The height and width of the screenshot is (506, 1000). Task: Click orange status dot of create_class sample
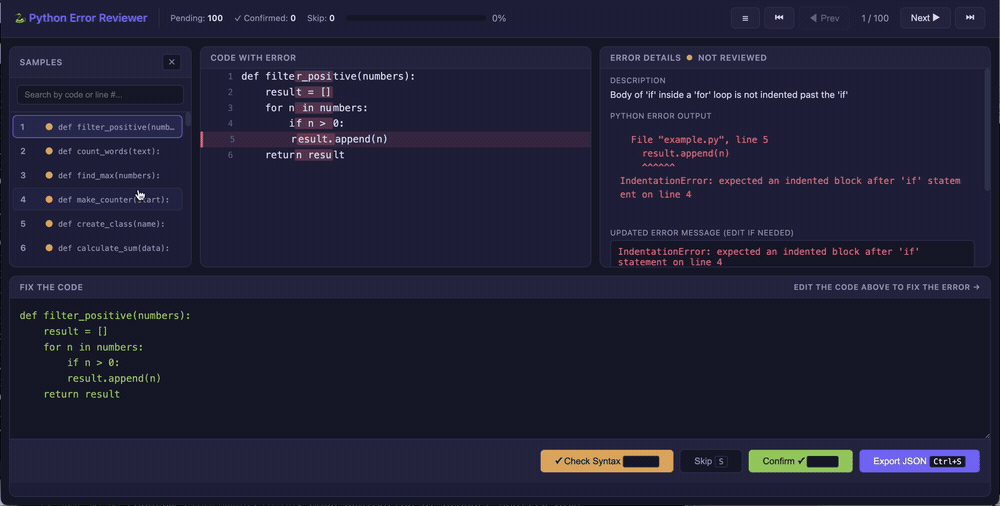(x=49, y=224)
